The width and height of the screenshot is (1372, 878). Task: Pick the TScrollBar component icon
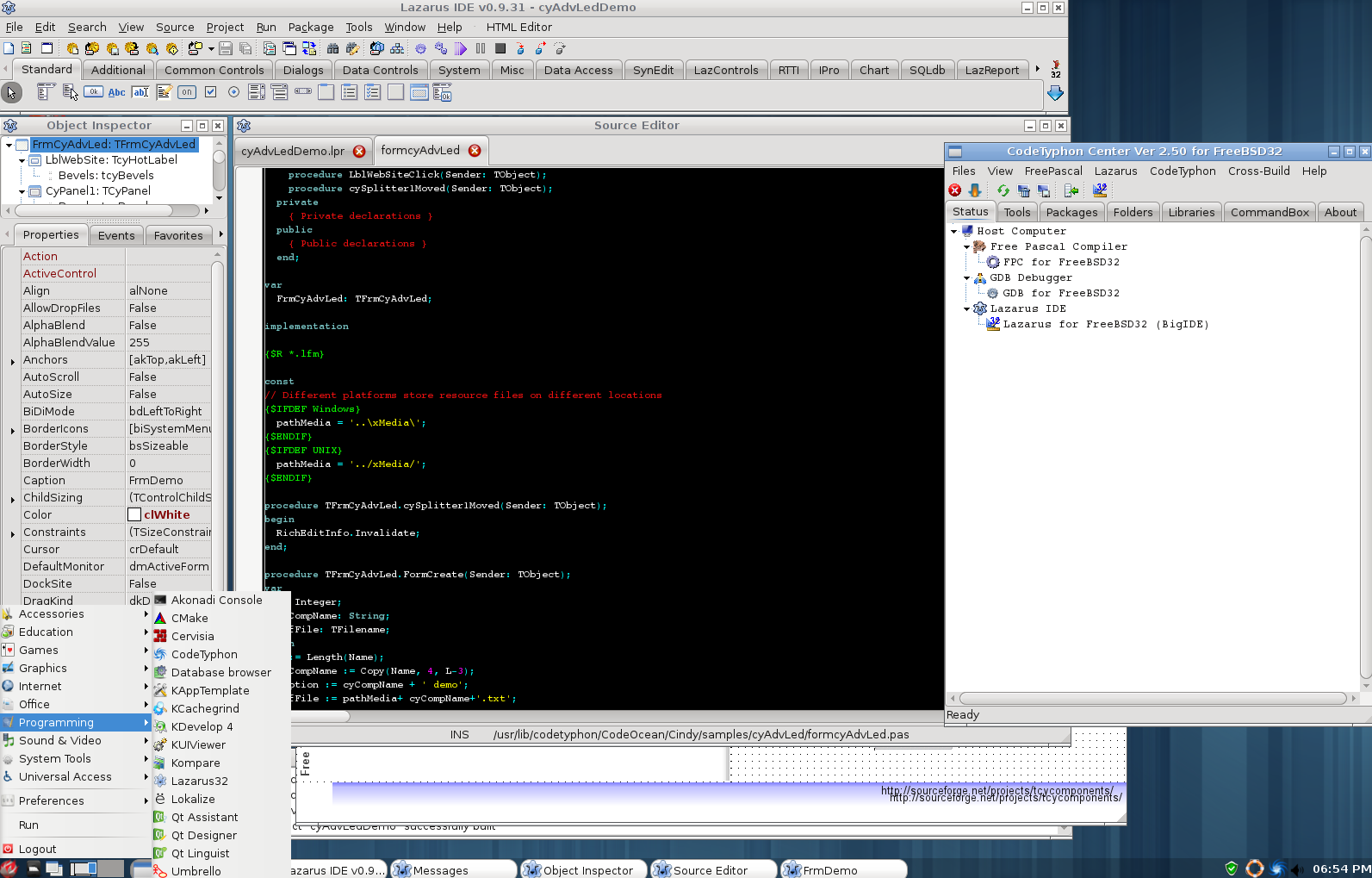[302, 90]
